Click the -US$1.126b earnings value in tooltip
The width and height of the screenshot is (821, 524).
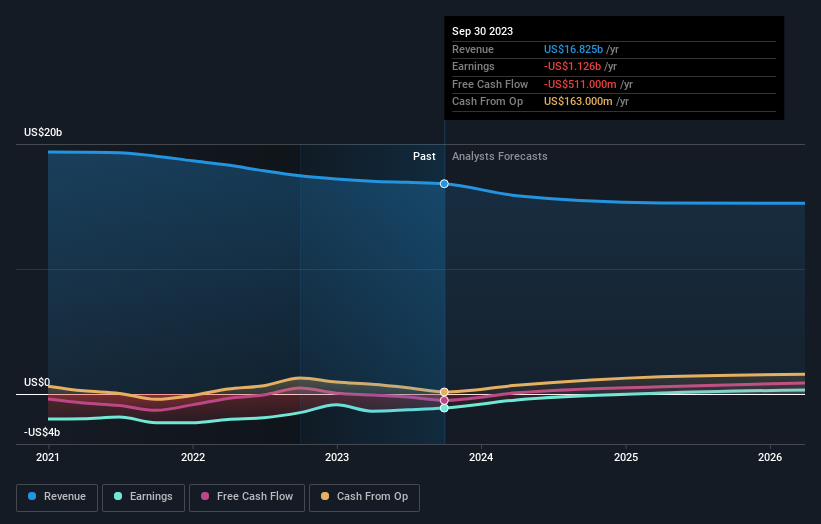[572, 66]
